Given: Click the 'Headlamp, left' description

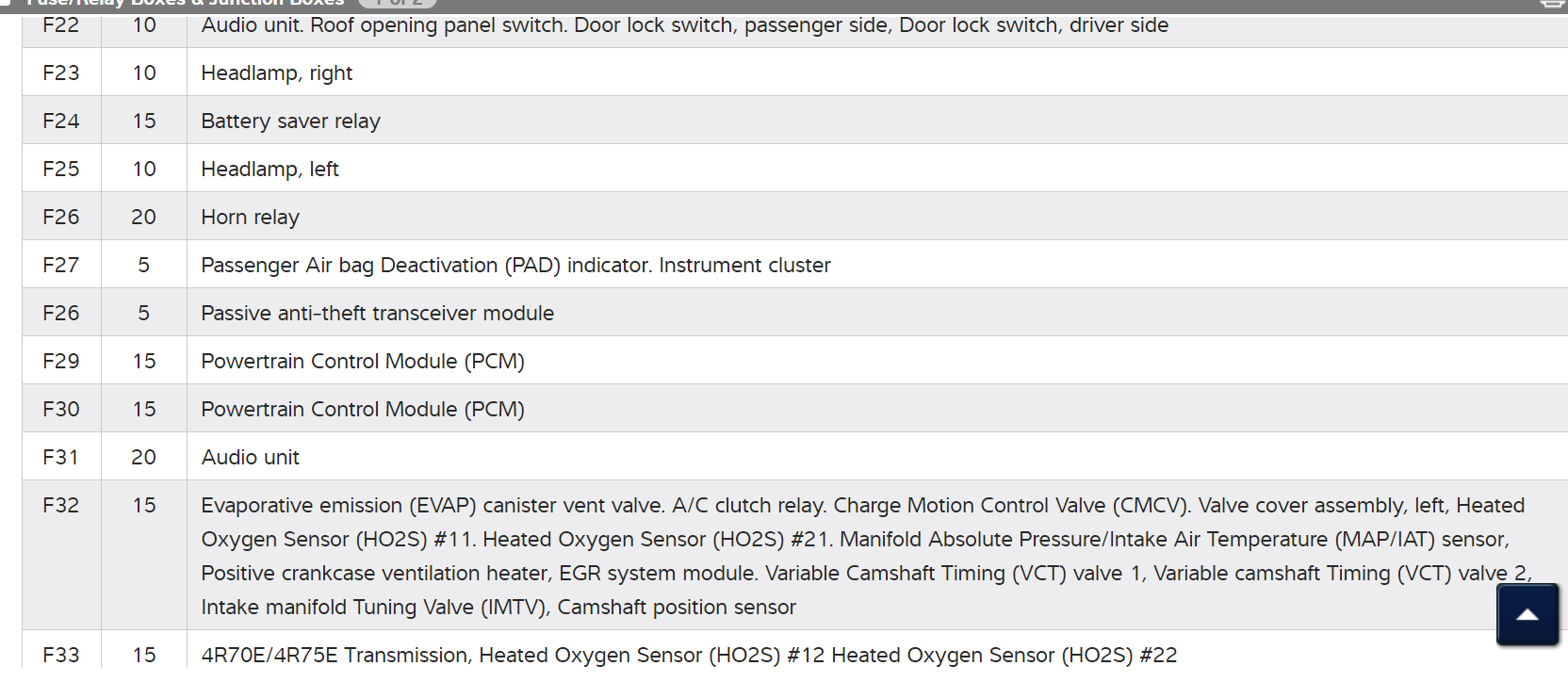Looking at the screenshot, I should [269, 169].
